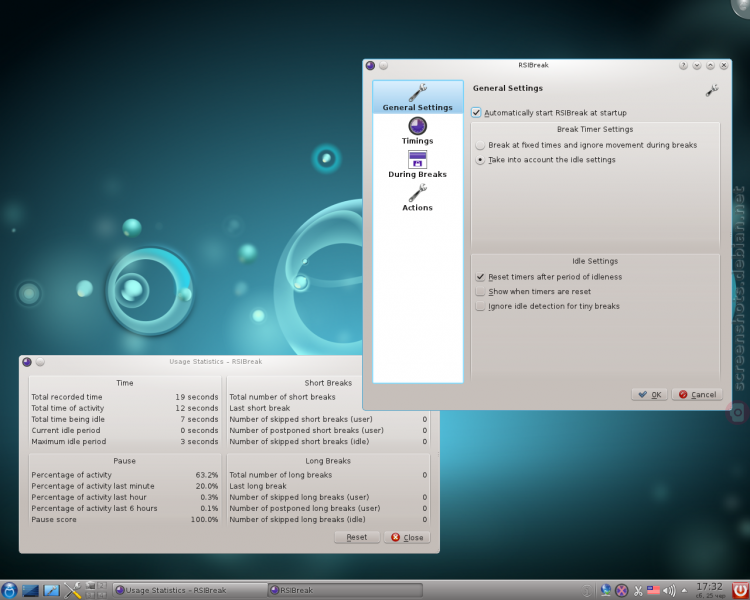Click the 'Total recorded time' label
This screenshot has height=600, width=750.
pyautogui.click(x=67, y=397)
